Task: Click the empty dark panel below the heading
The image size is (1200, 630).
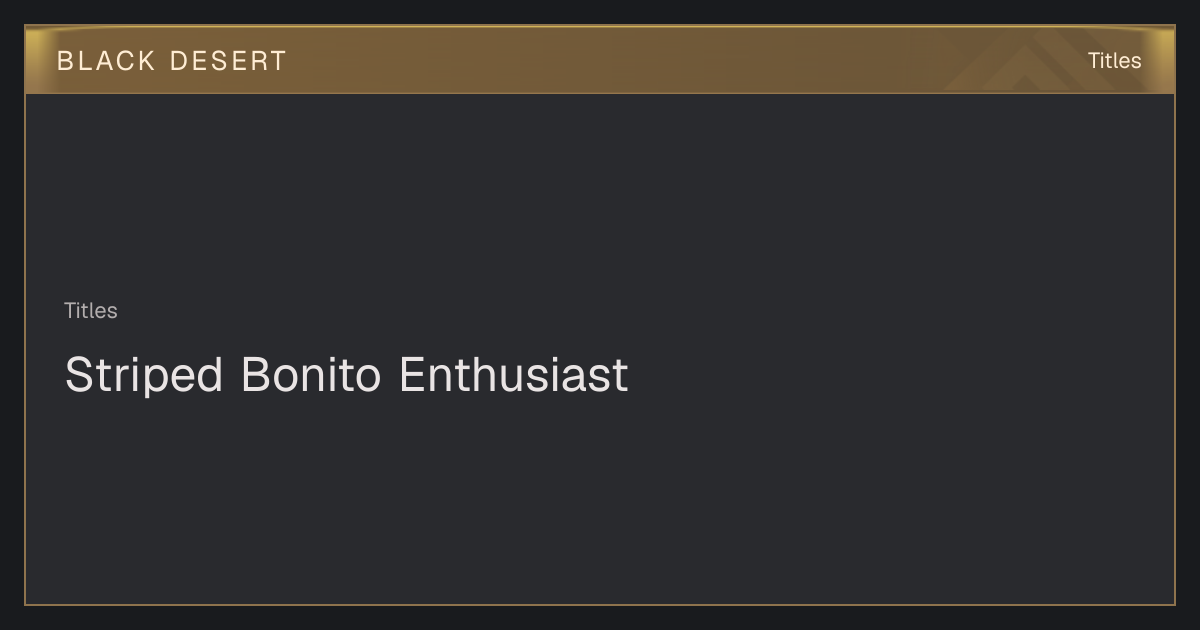Action: [600, 500]
